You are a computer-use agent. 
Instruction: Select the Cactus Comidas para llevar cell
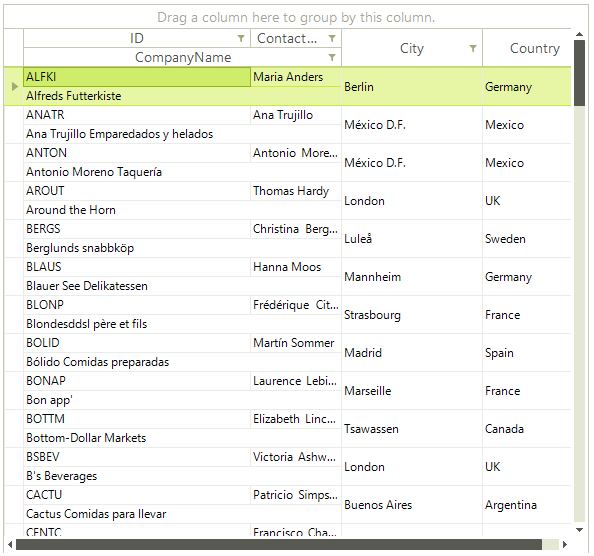(182, 514)
